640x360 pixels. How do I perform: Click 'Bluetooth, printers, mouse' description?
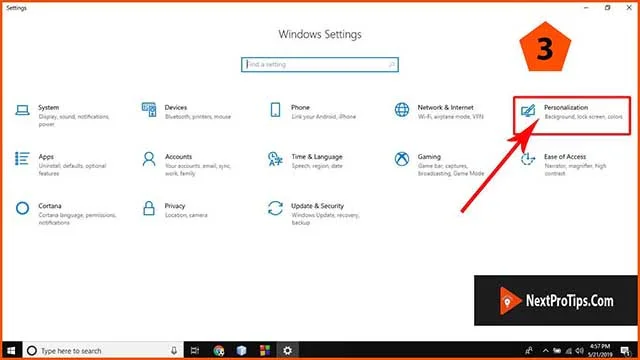click(x=198, y=117)
